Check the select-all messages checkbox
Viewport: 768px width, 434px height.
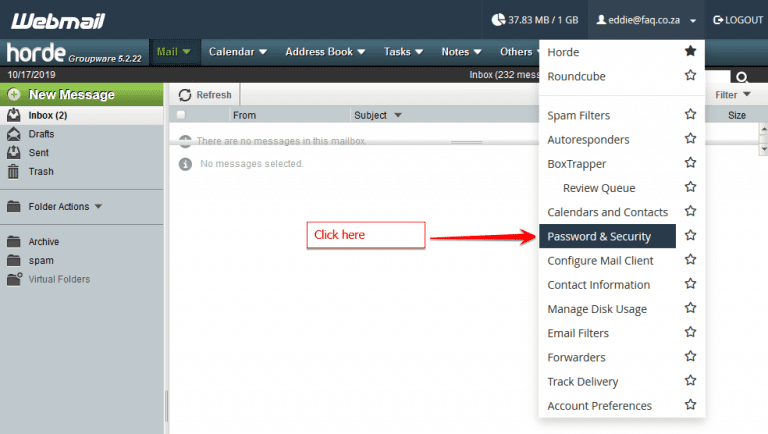pos(181,115)
